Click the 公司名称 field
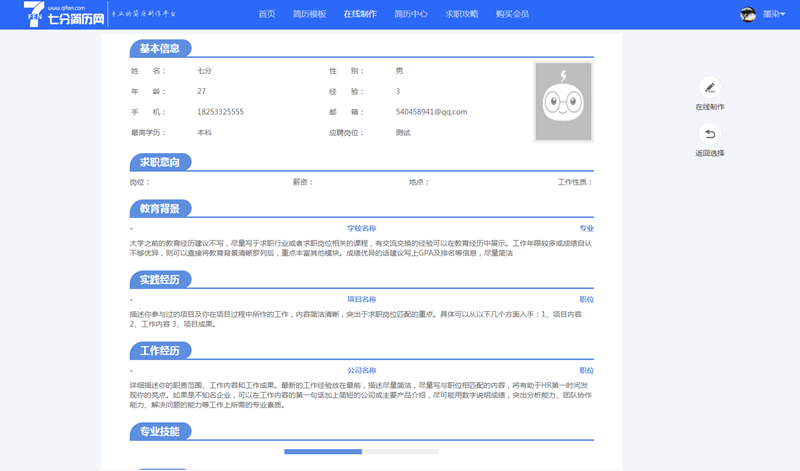 pos(362,370)
